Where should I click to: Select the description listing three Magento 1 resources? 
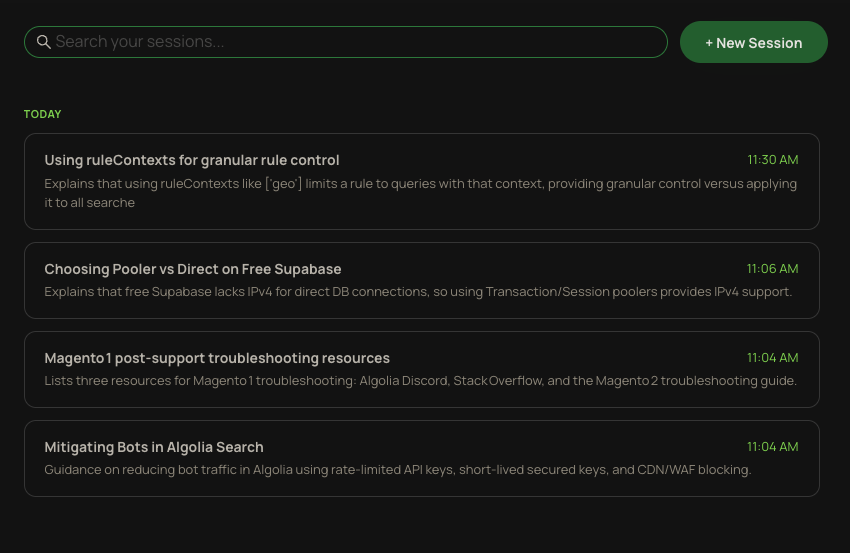point(421,381)
